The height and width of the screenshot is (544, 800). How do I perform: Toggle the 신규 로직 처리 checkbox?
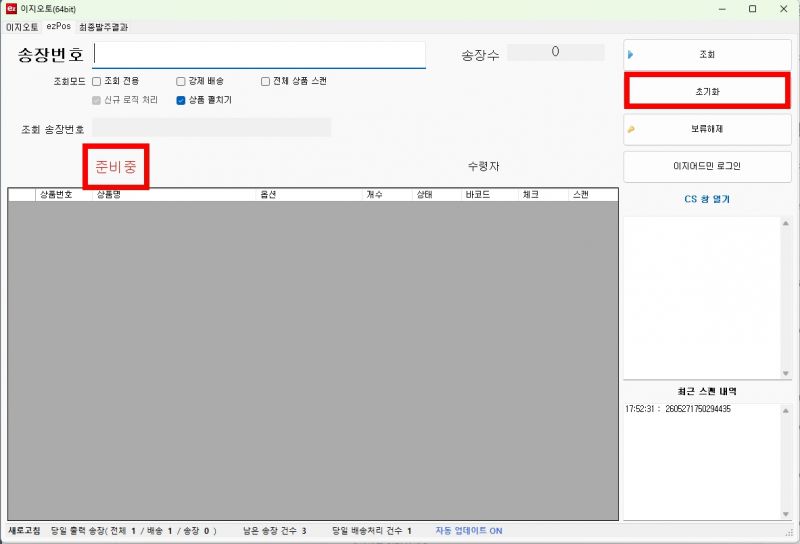tap(96, 100)
